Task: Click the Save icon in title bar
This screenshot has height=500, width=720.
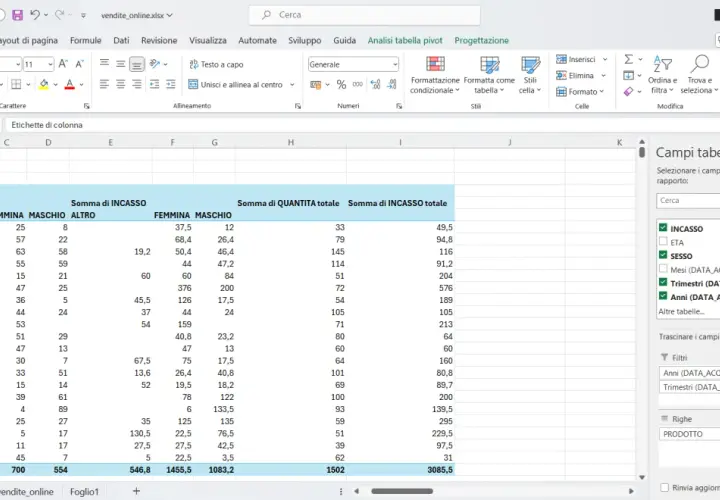Action: pyautogui.click(x=17, y=15)
